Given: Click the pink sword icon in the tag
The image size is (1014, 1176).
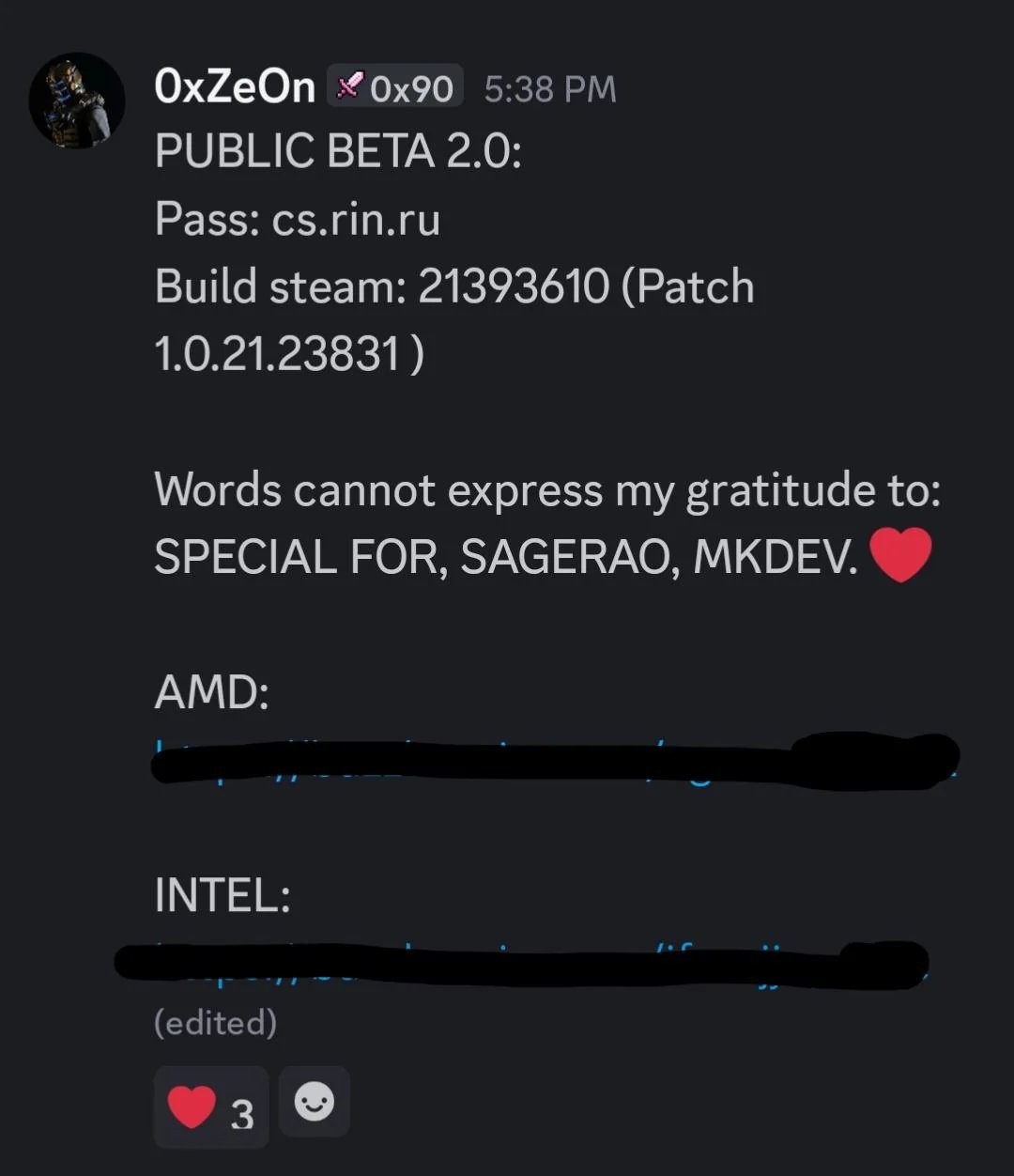Looking at the screenshot, I should (350, 87).
